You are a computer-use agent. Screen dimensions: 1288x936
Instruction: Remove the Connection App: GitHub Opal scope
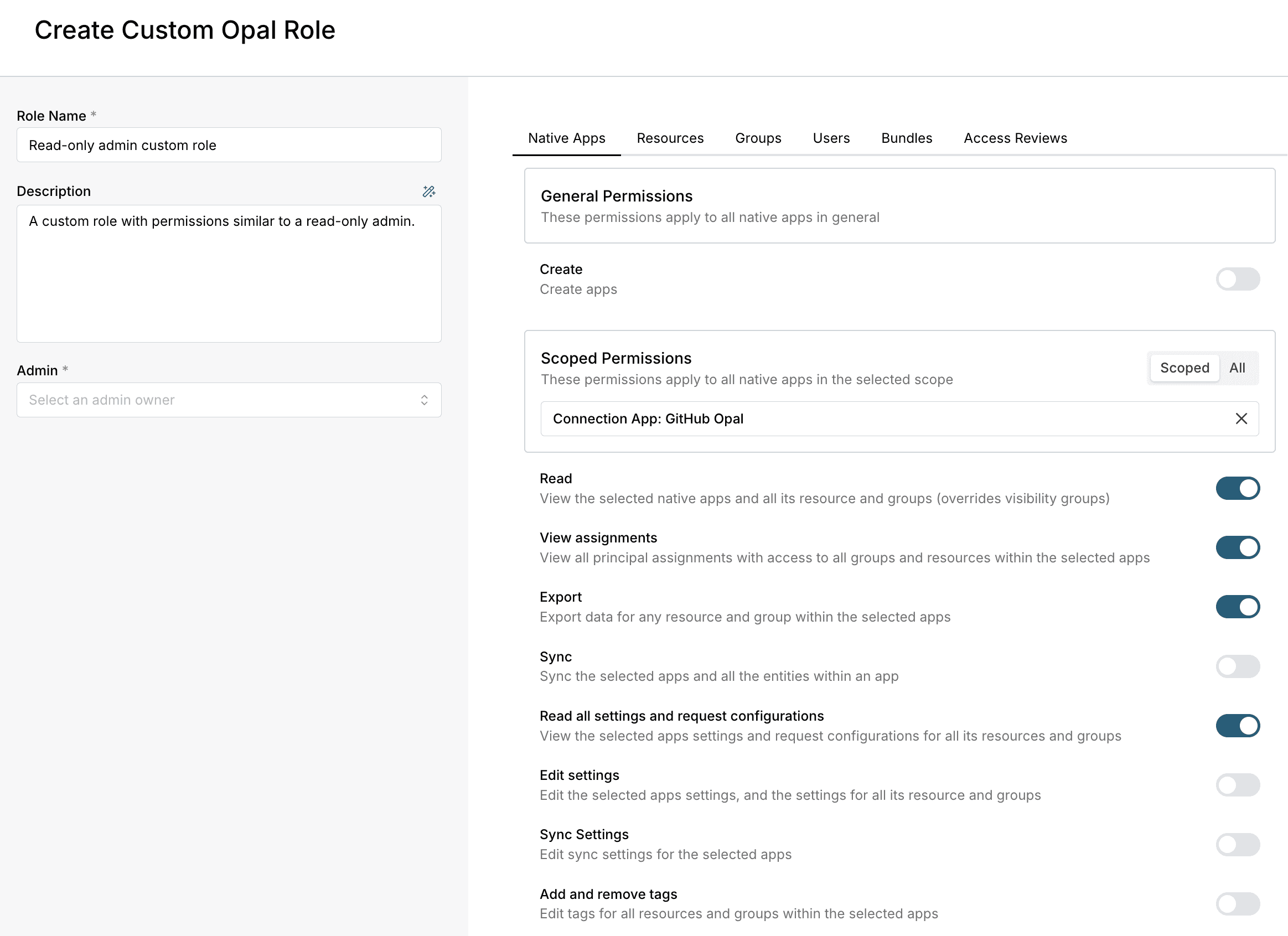(x=1242, y=418)
